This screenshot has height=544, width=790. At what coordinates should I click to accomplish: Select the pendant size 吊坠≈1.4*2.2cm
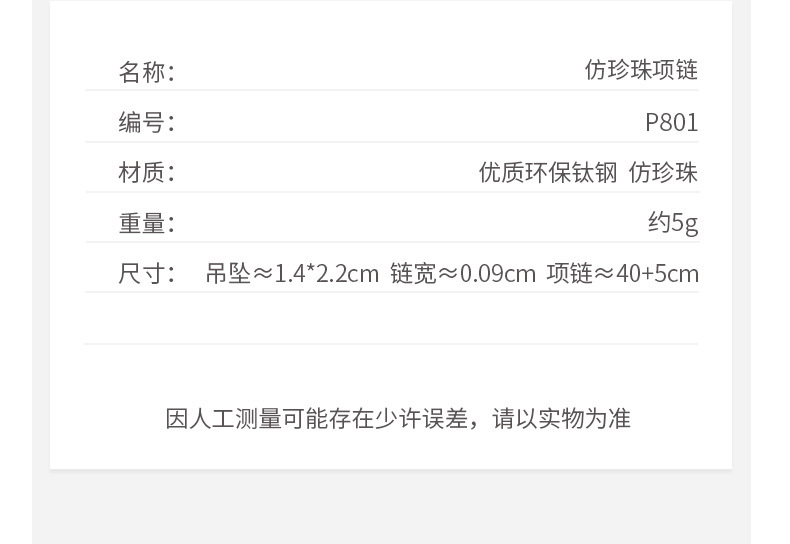292,273
